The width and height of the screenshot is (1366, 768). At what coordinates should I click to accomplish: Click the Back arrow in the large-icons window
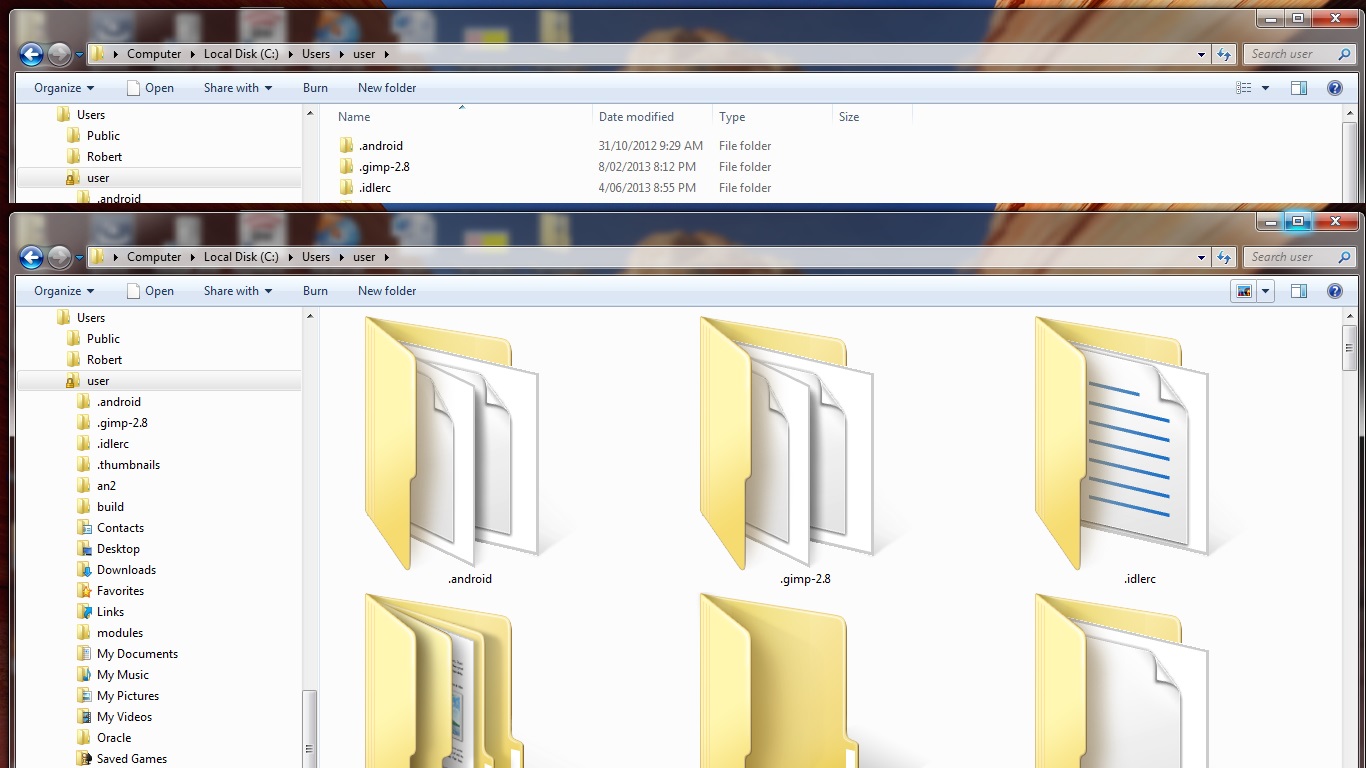(x=31, y=258)
